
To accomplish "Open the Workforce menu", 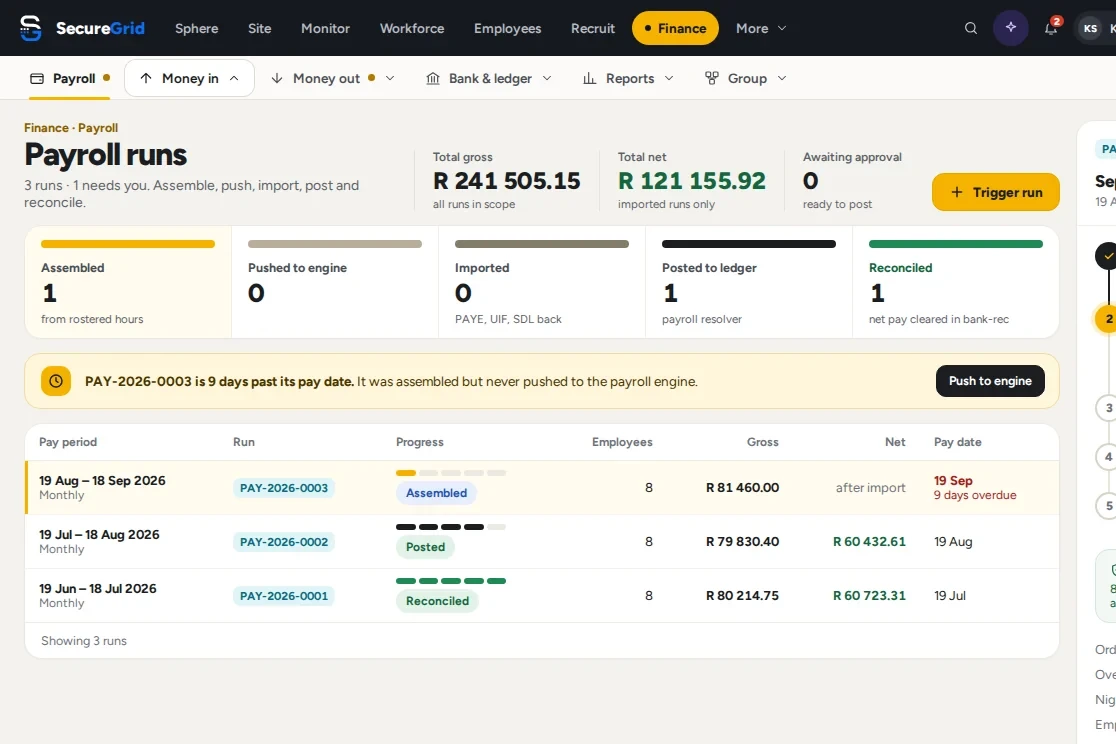I will click(412, 28).
